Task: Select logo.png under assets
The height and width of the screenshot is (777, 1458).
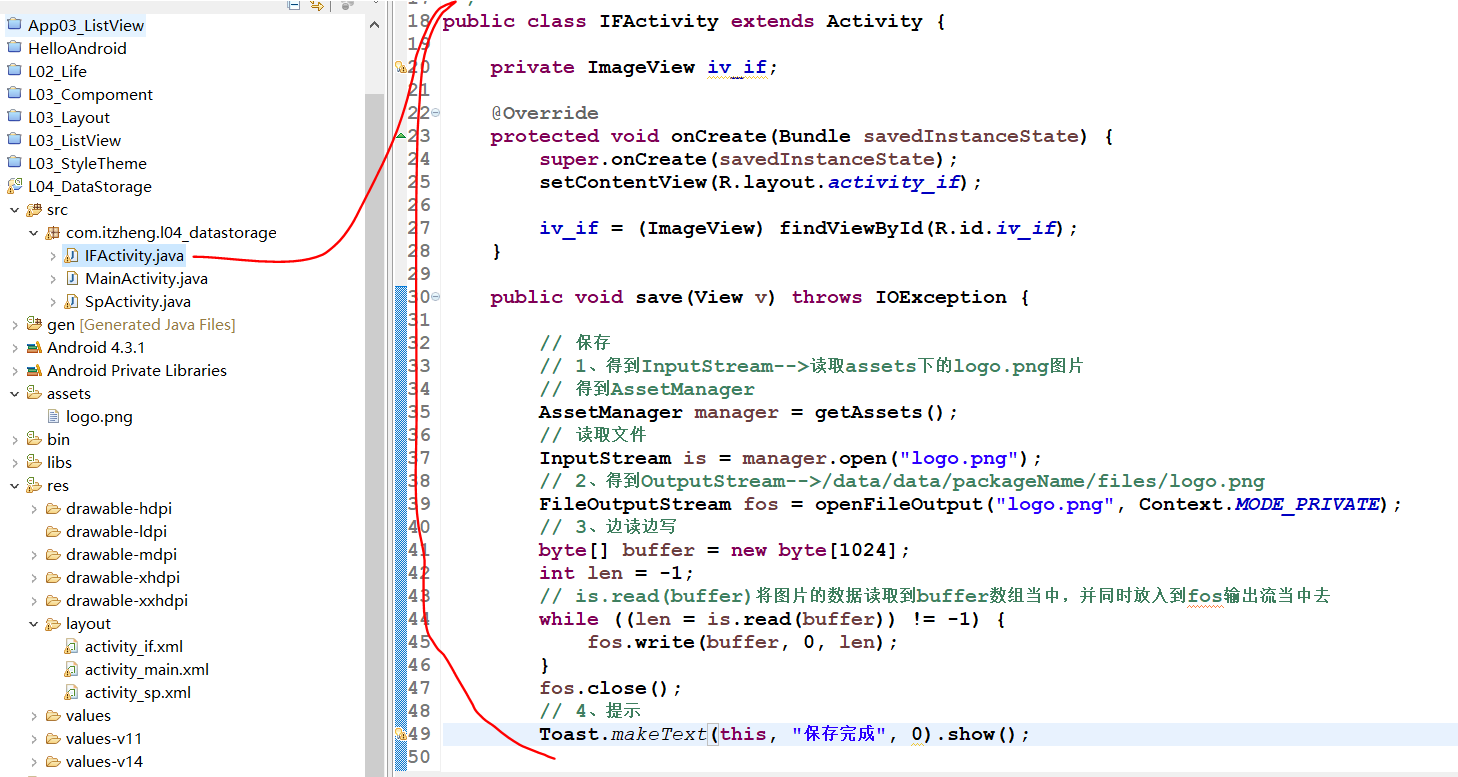Action: click(x=99, y=417)
